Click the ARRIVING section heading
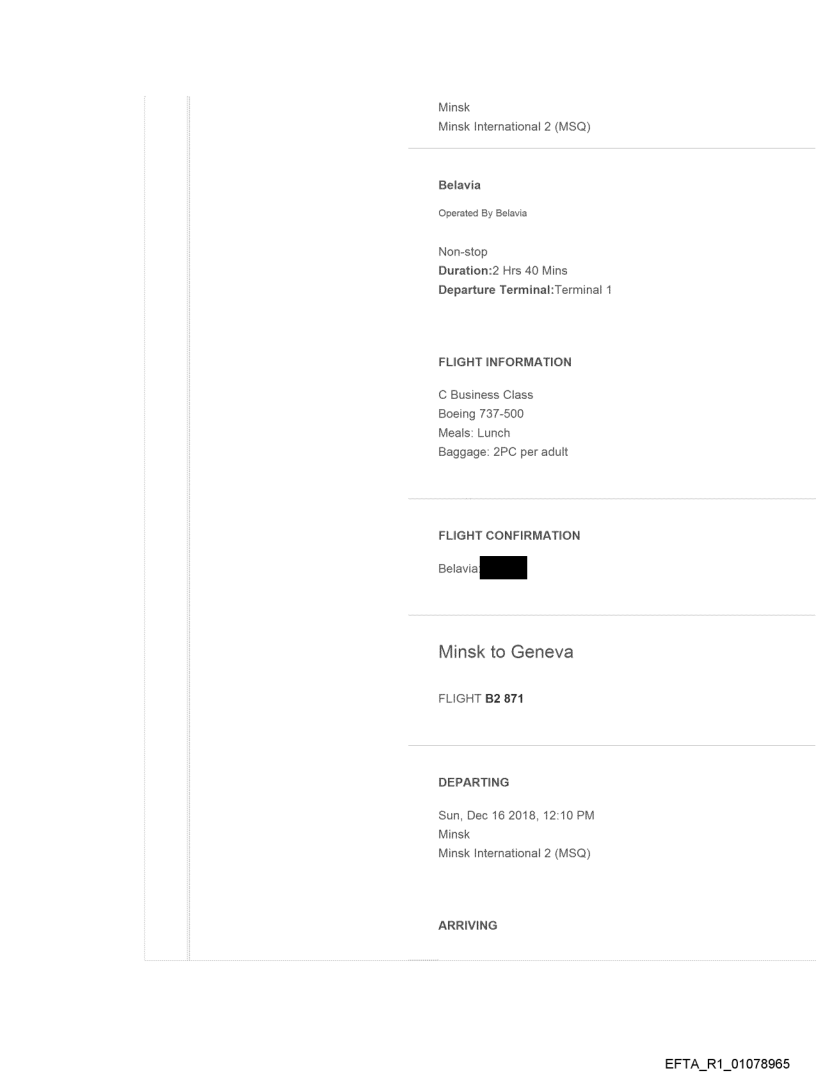Screen dimensions: 816x1073 coord(468,926)
